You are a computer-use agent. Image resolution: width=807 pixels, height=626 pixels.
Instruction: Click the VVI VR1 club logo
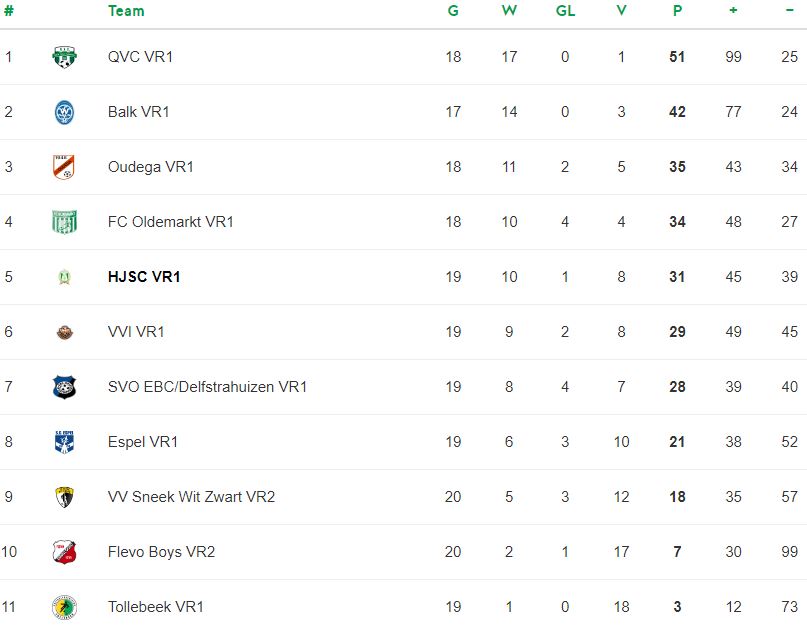64,333
